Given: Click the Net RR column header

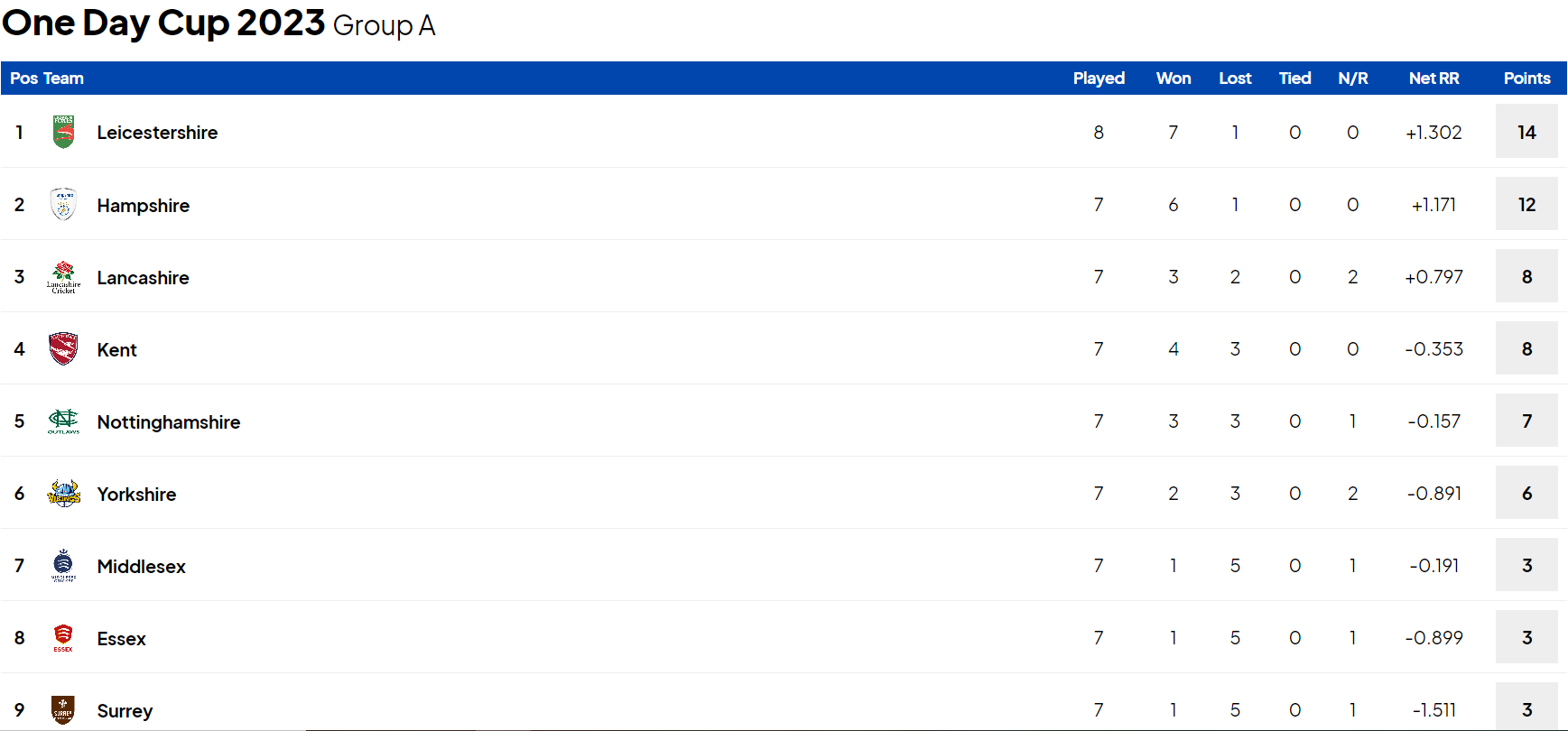Looking at the screenshot, I should click(1433, 79).
